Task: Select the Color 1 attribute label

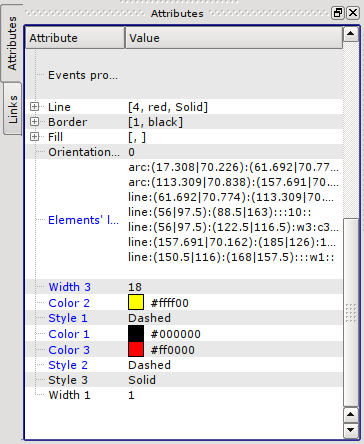Action: tap(69, 334)
